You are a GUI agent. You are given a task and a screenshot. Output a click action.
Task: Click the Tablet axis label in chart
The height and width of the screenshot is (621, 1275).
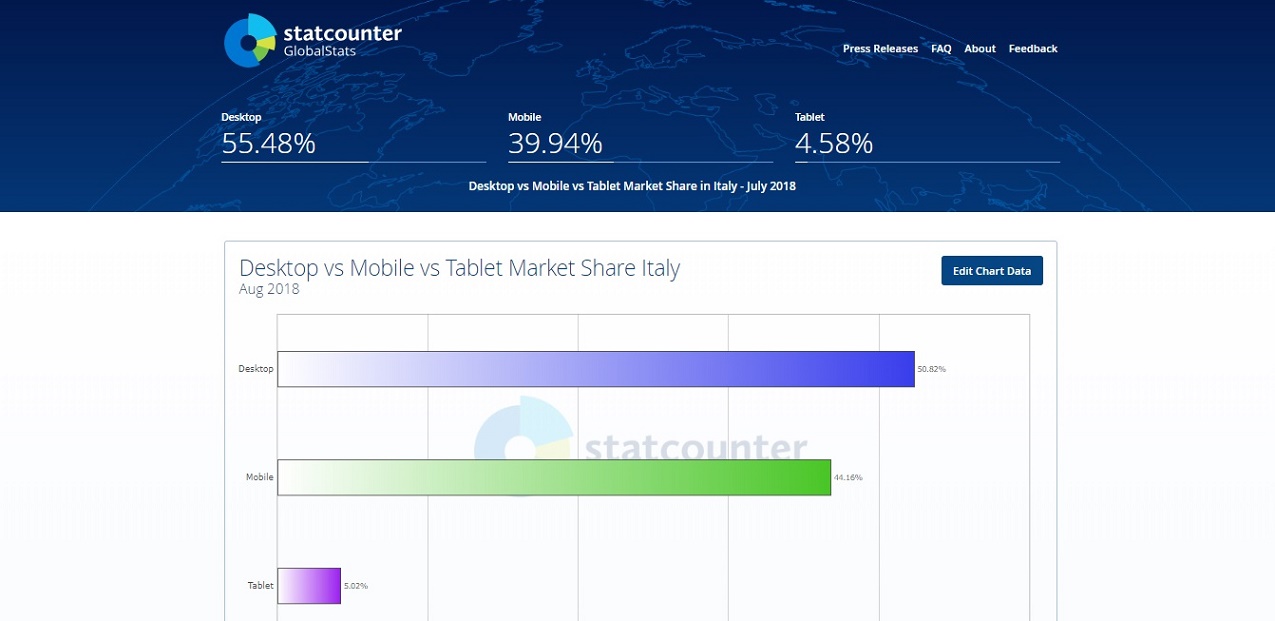261,586
